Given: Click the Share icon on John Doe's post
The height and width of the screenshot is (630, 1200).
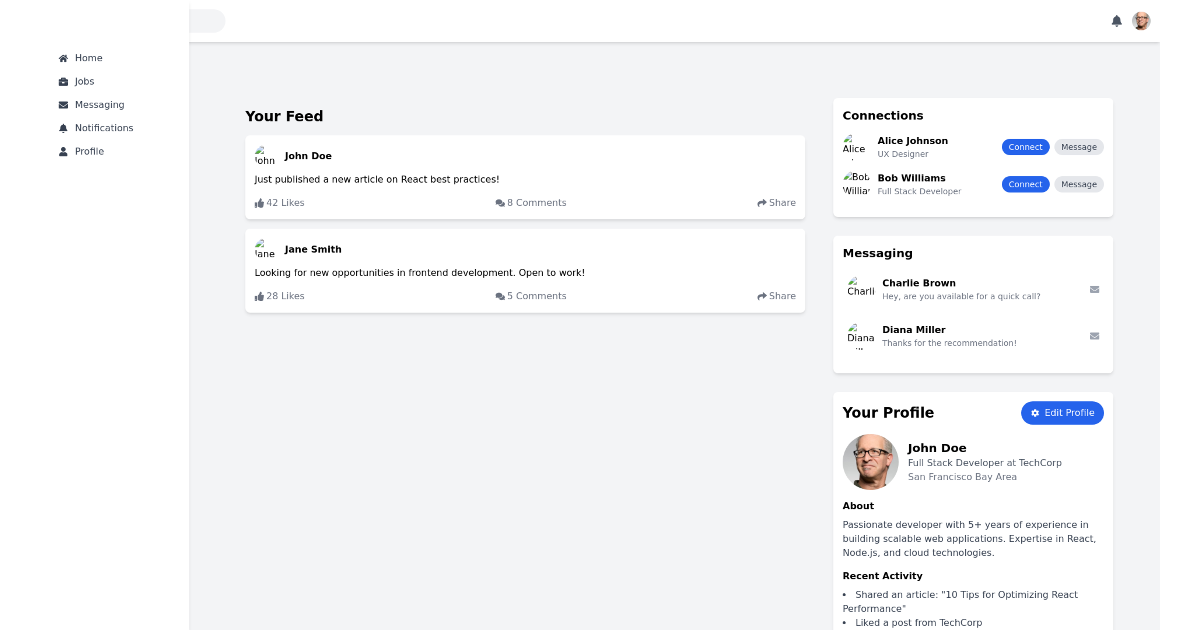Looking at the screenshot, I should 761,202.
